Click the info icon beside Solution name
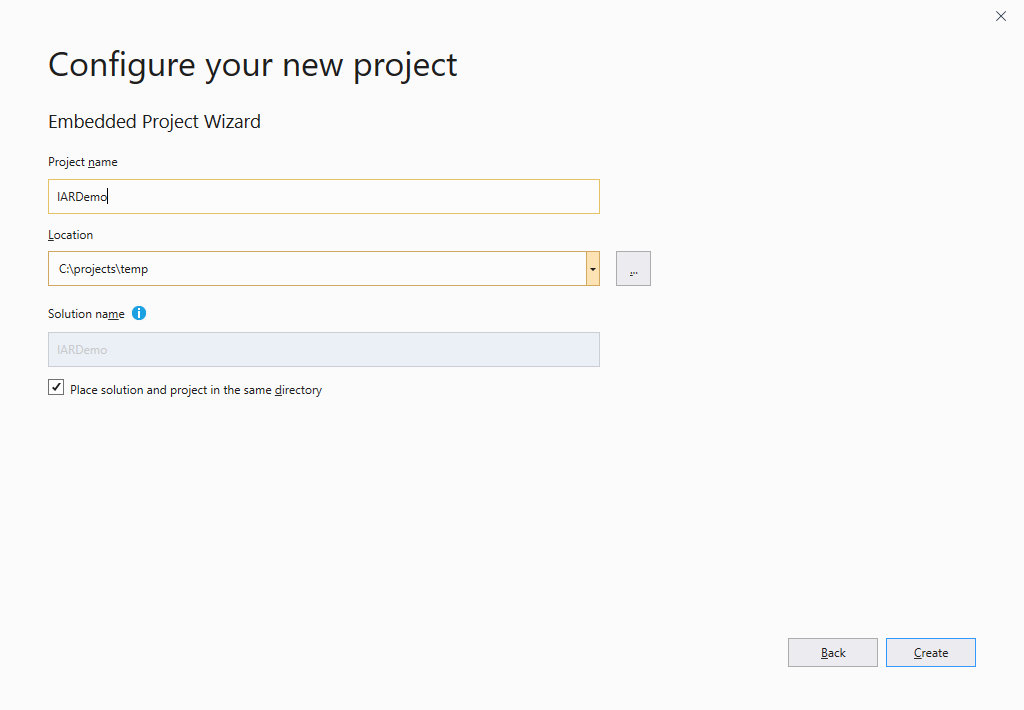Image resolution: width=1024 pixels, height=710 pixels. click(139, 313)
